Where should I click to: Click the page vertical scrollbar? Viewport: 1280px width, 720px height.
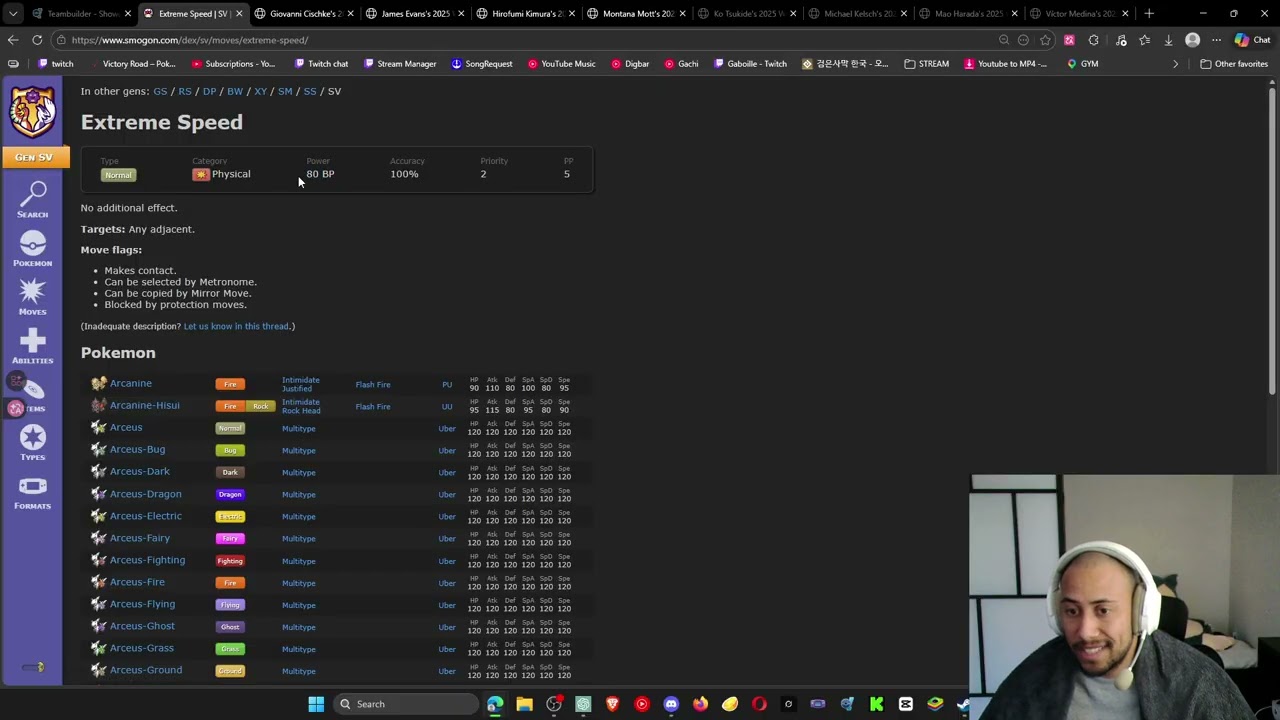tap(1272, 240)
